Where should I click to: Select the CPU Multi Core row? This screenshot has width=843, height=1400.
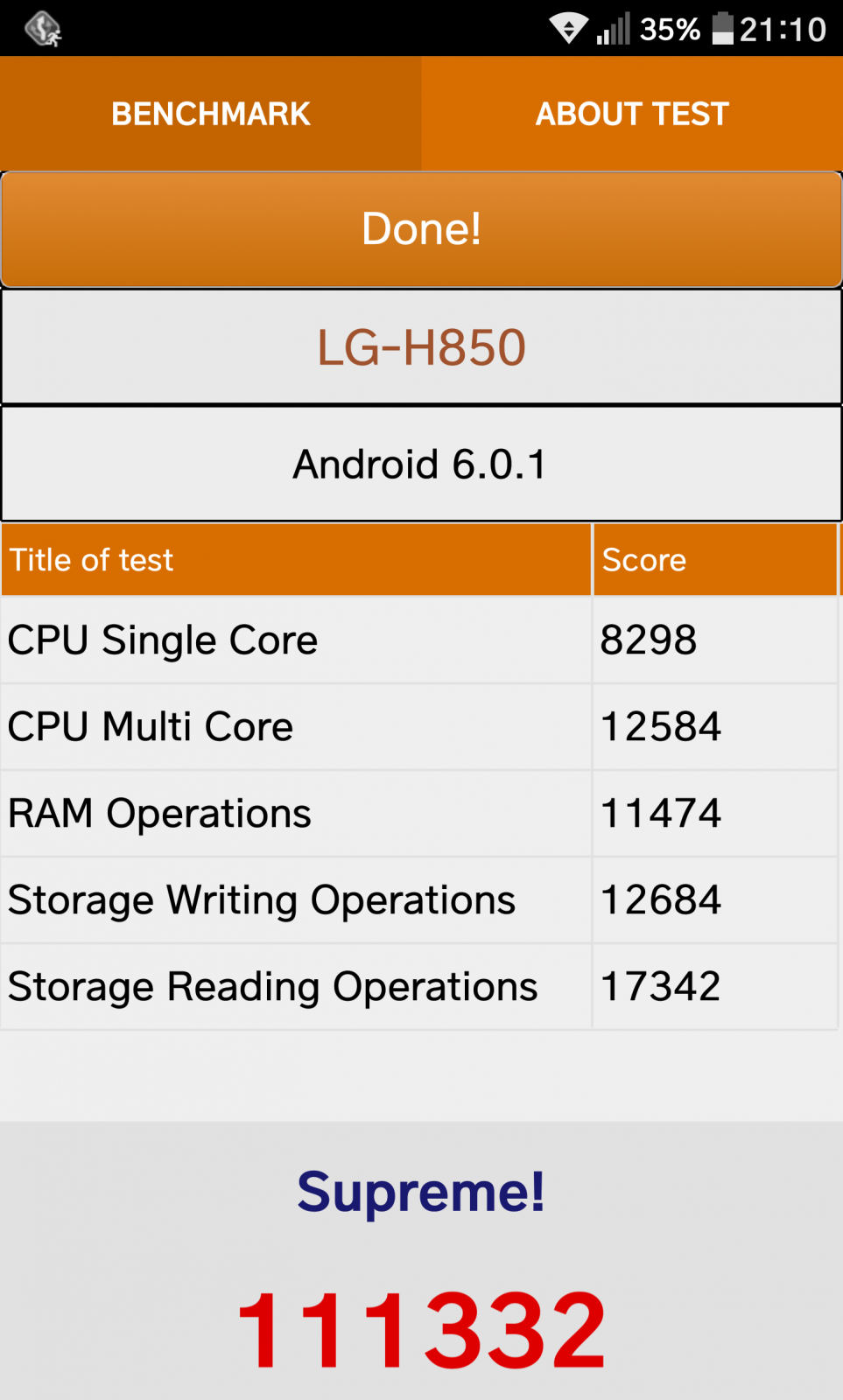point(419,726)
